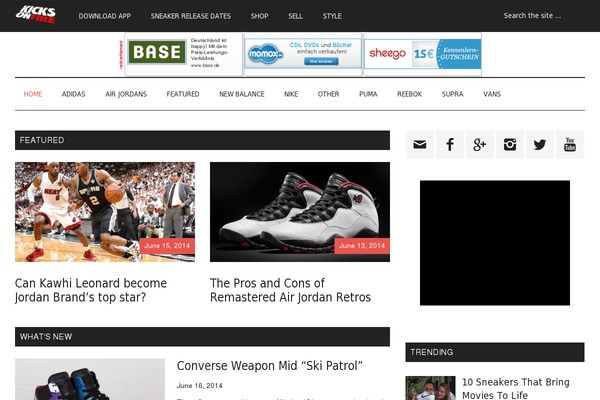Select the Puma category tab
This screenshot has height=400, width=600.
click(x=368, y=94)
